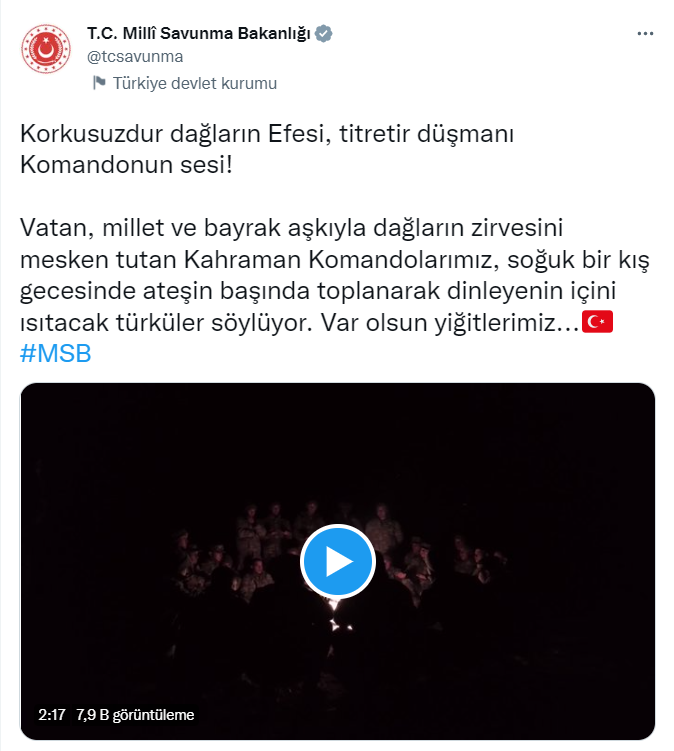Click the 2:17 video duration badge

(52, 715)
